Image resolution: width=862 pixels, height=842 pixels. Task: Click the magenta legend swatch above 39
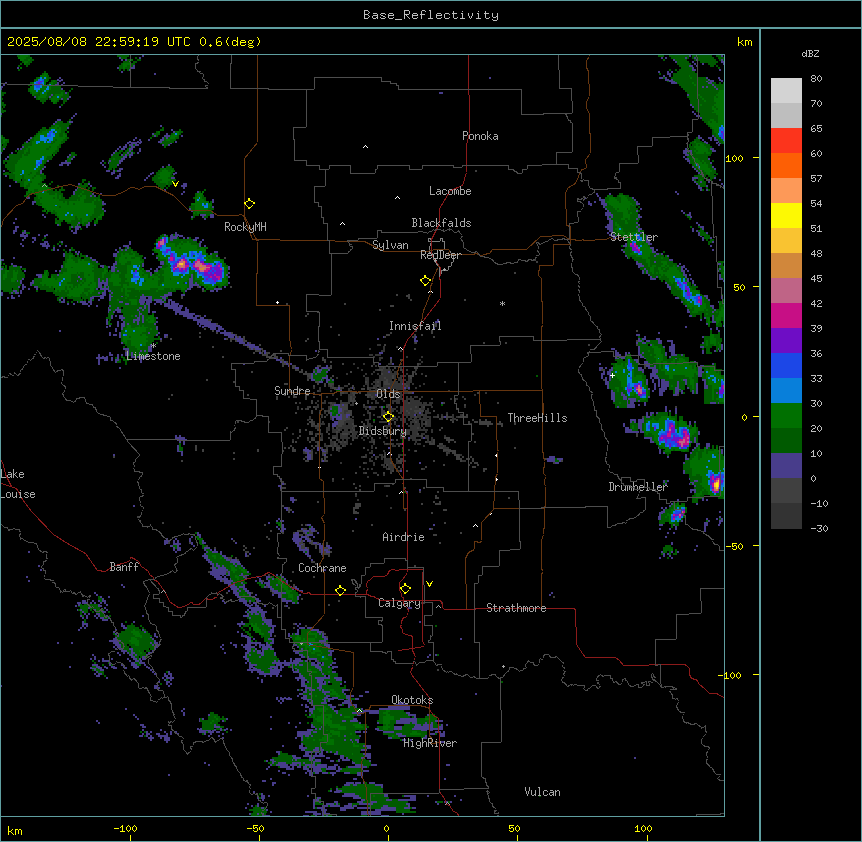click(786, 315)
